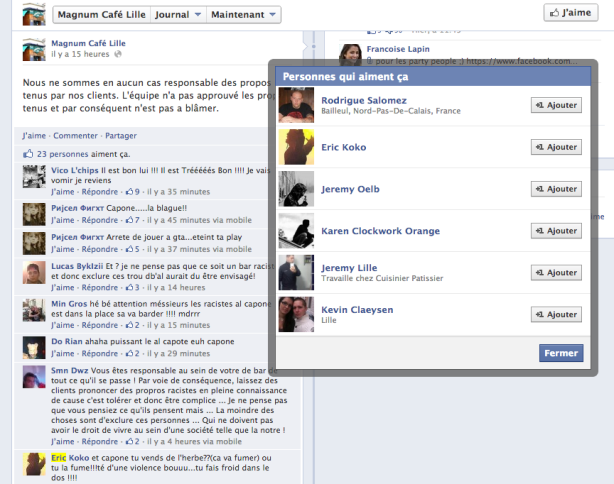Click J'aime on Do Rian comment
614x484 pixels.
[63, 353]
